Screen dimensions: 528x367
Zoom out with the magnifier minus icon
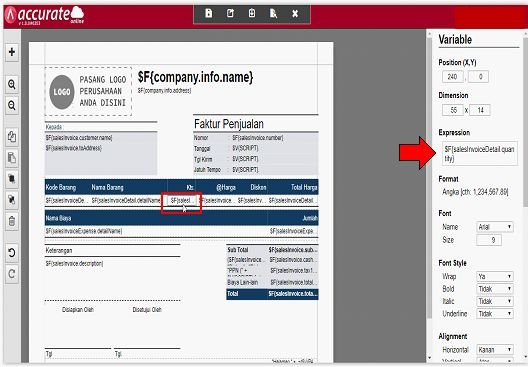click(x=12, y=105)
